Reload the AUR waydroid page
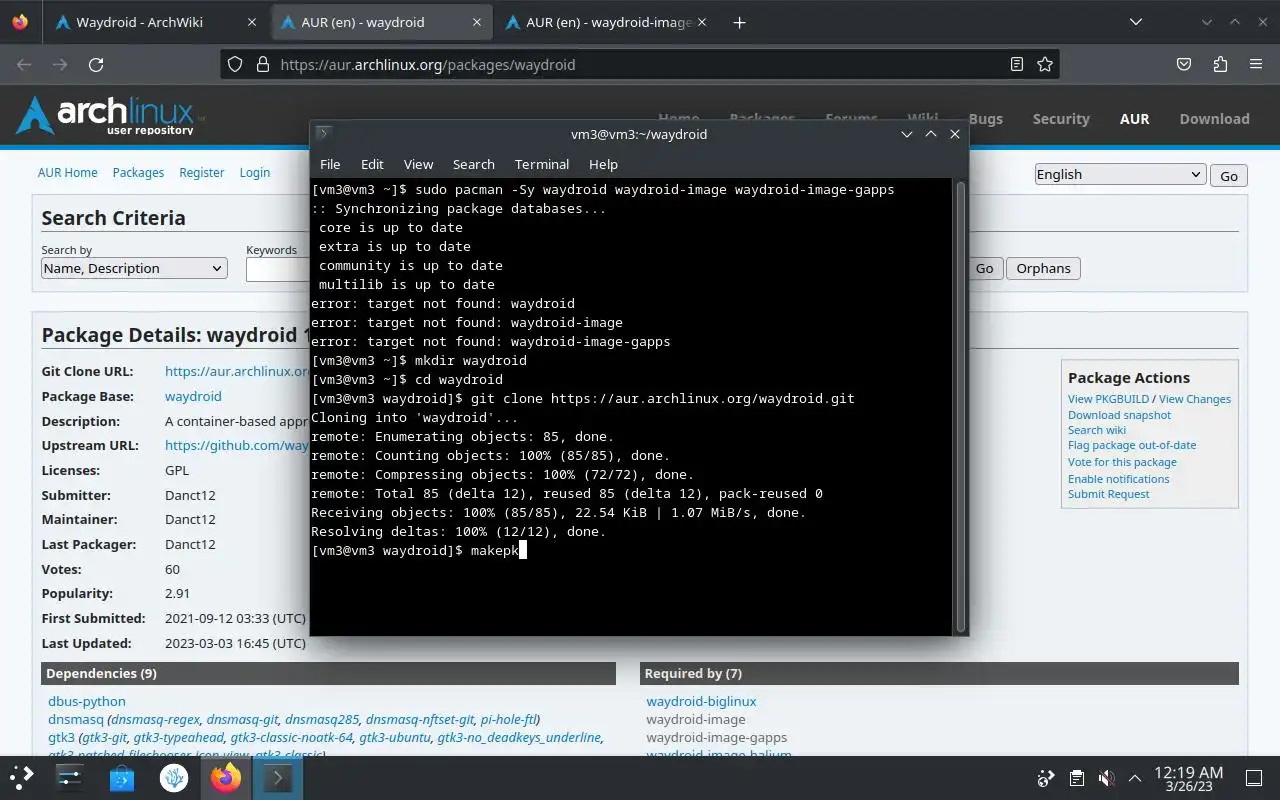 [96, 64]
